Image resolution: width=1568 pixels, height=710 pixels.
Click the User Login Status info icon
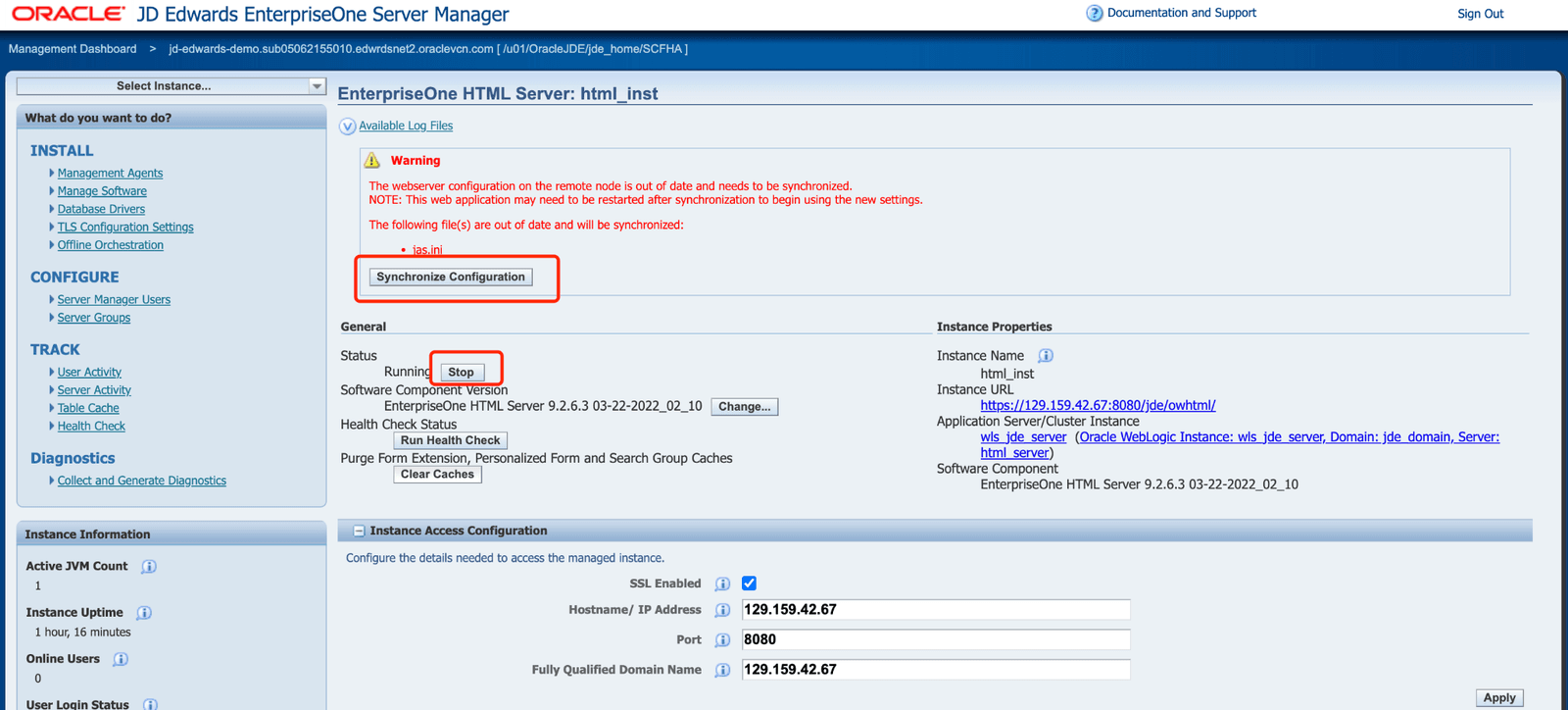(x=151, y=704)
